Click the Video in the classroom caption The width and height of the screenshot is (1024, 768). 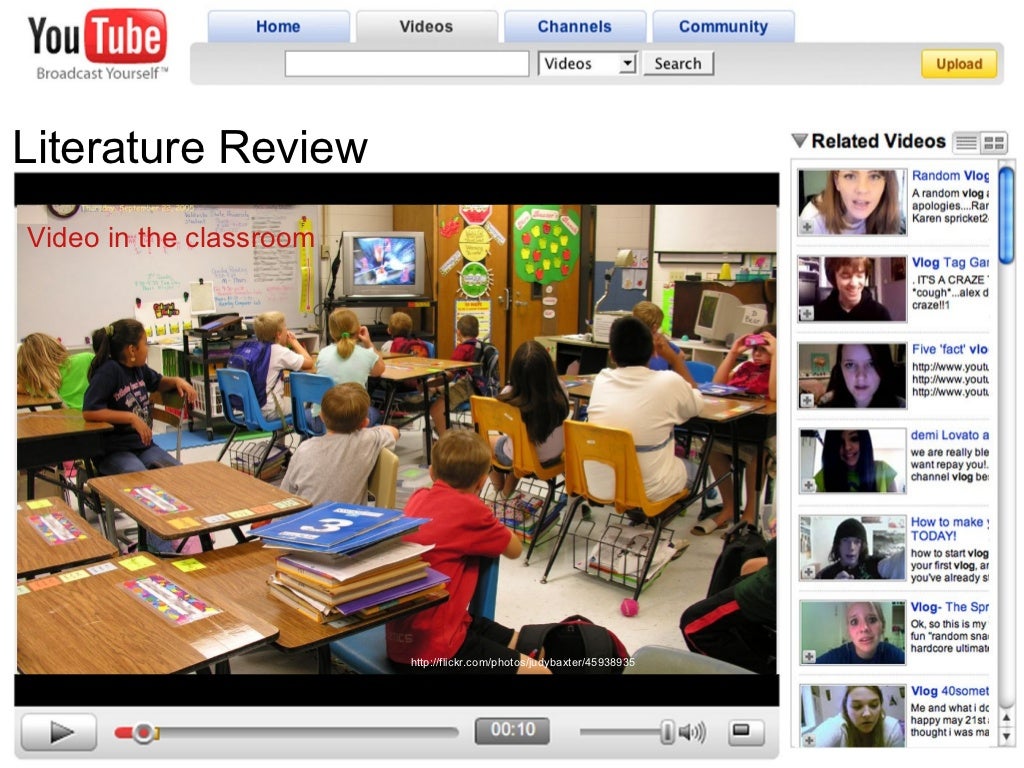click(170, 238)
